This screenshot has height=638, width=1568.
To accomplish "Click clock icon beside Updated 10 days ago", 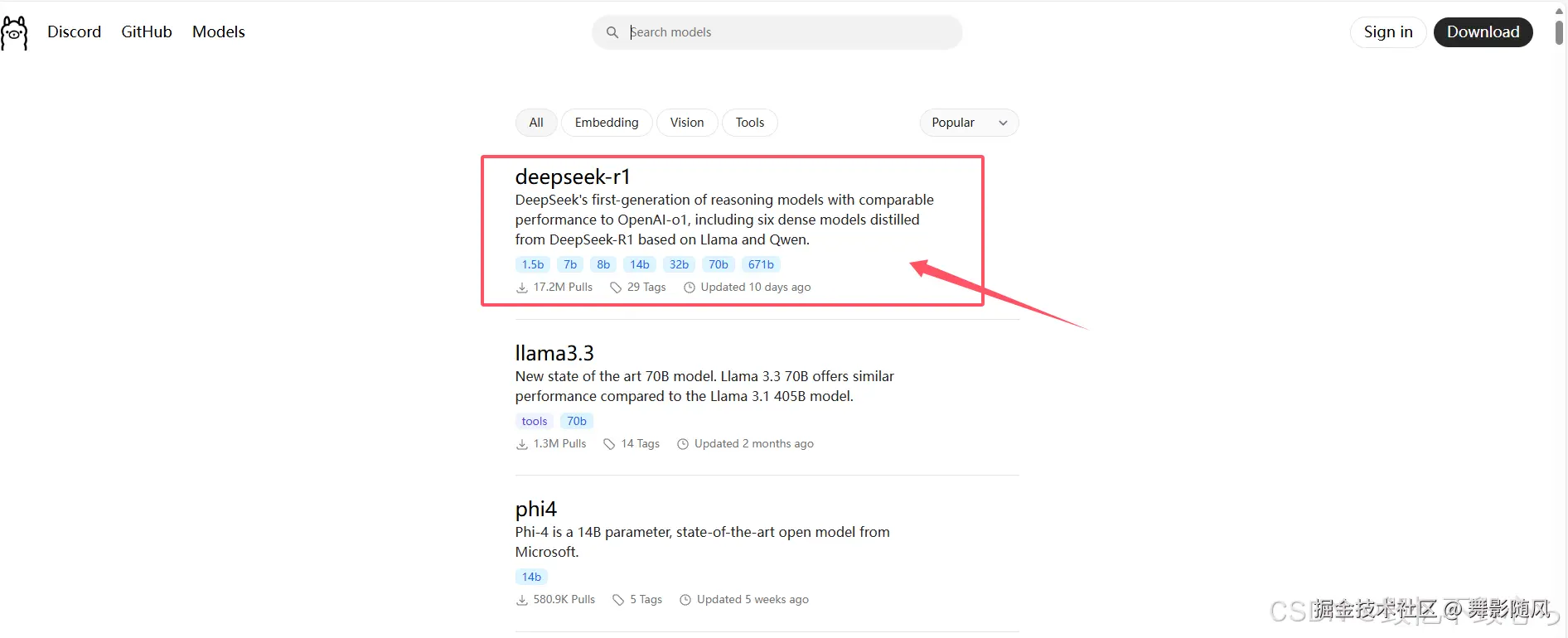I will [x=690, y=288].
